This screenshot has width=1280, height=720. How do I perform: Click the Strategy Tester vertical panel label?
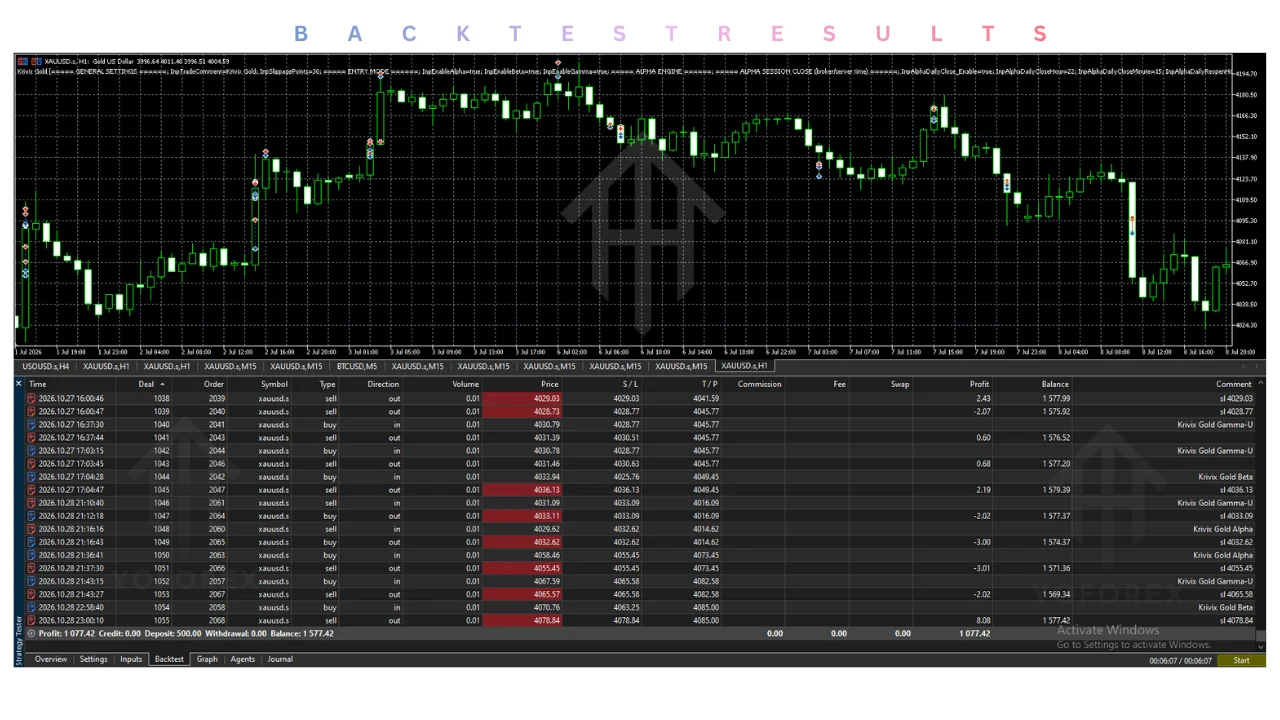pos(18,640)
